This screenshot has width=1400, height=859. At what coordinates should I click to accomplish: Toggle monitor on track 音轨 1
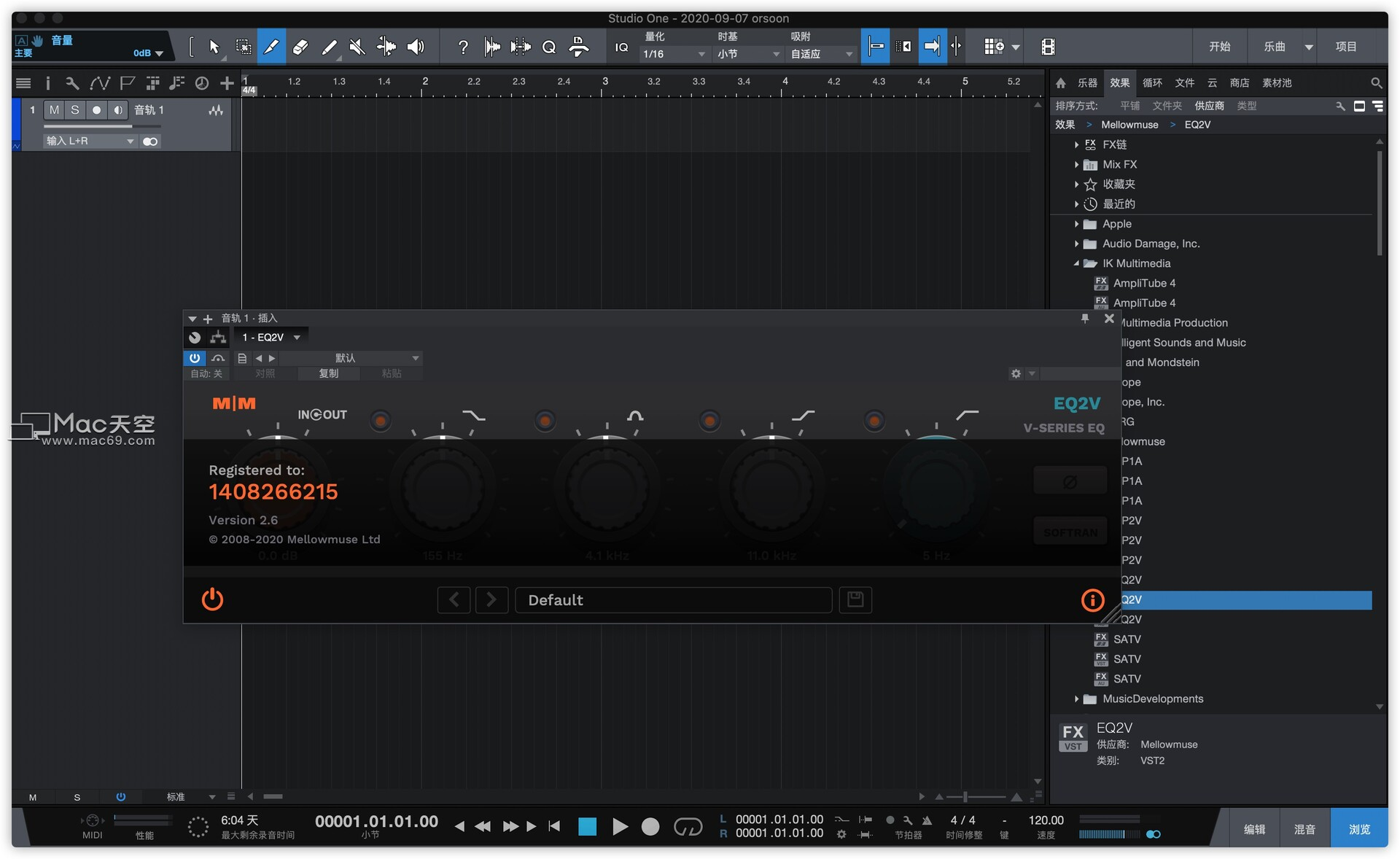117,110
